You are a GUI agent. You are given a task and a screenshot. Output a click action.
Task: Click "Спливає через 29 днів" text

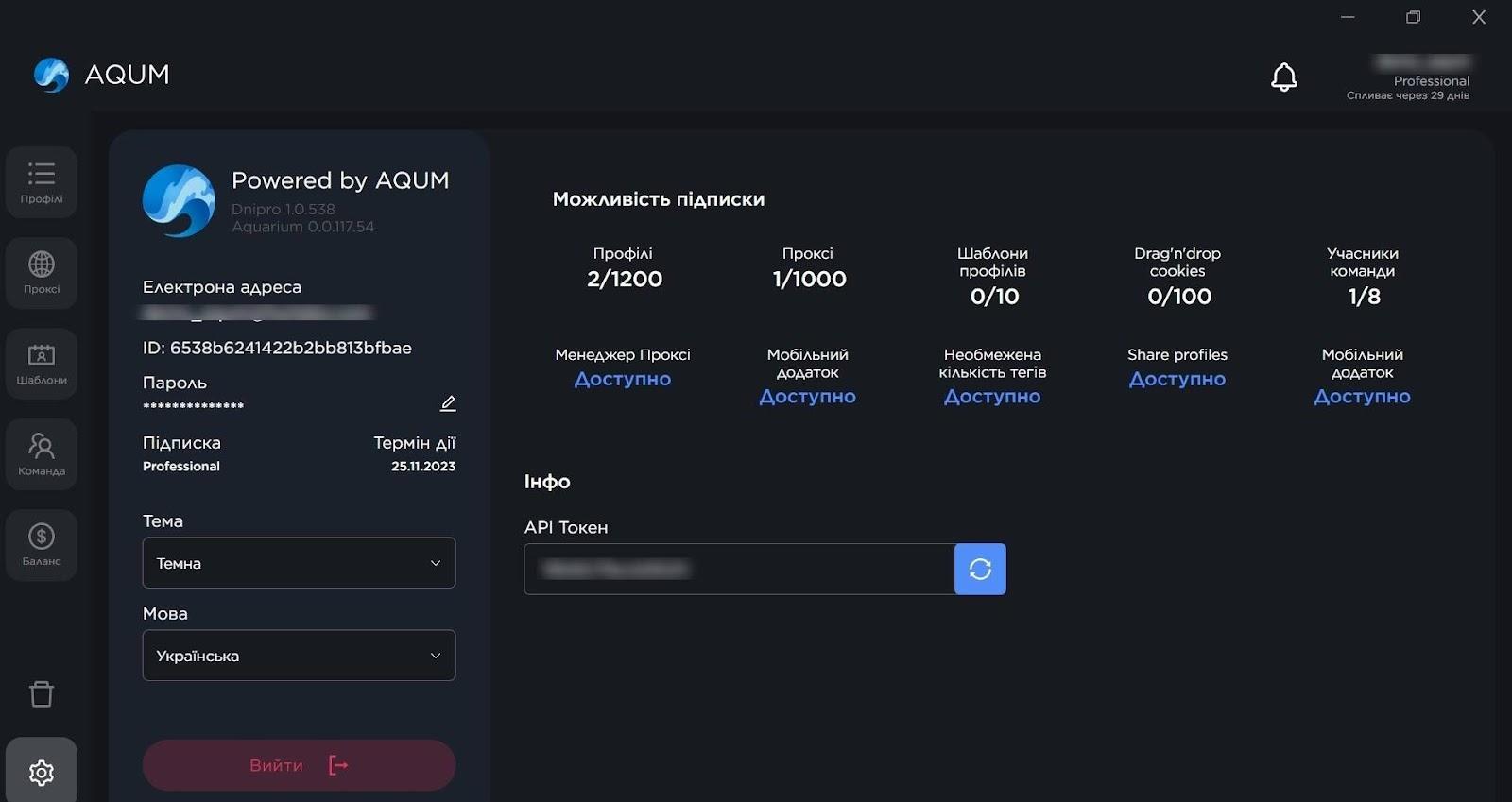click(x=1408, y=95)
